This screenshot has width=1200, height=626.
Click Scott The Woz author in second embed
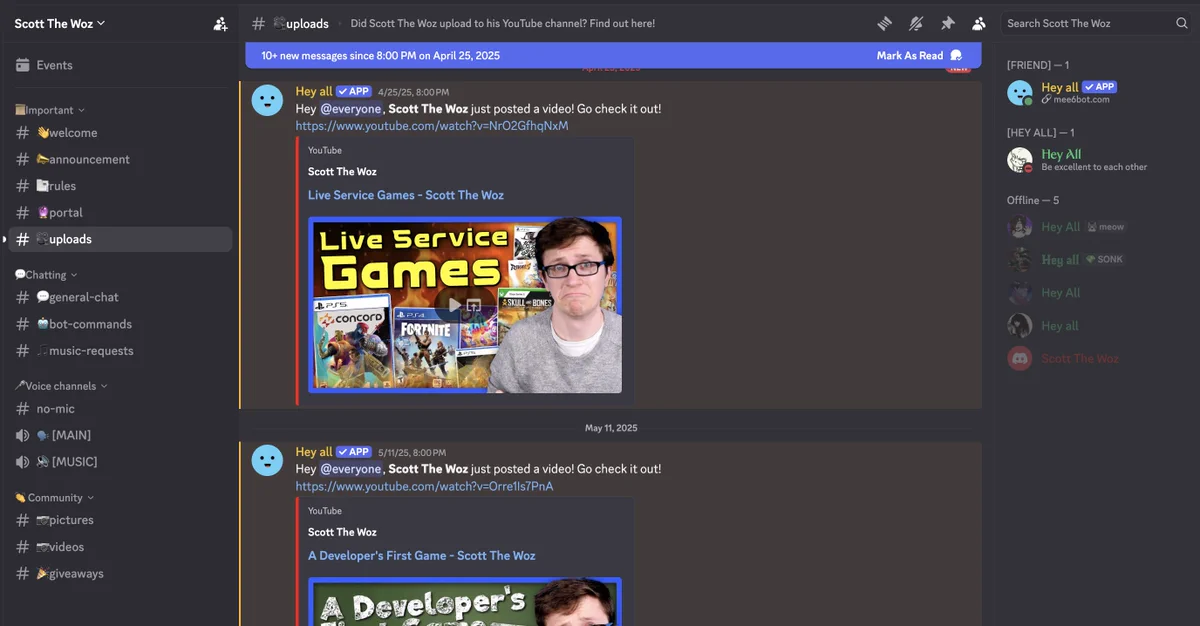(342, 532)
